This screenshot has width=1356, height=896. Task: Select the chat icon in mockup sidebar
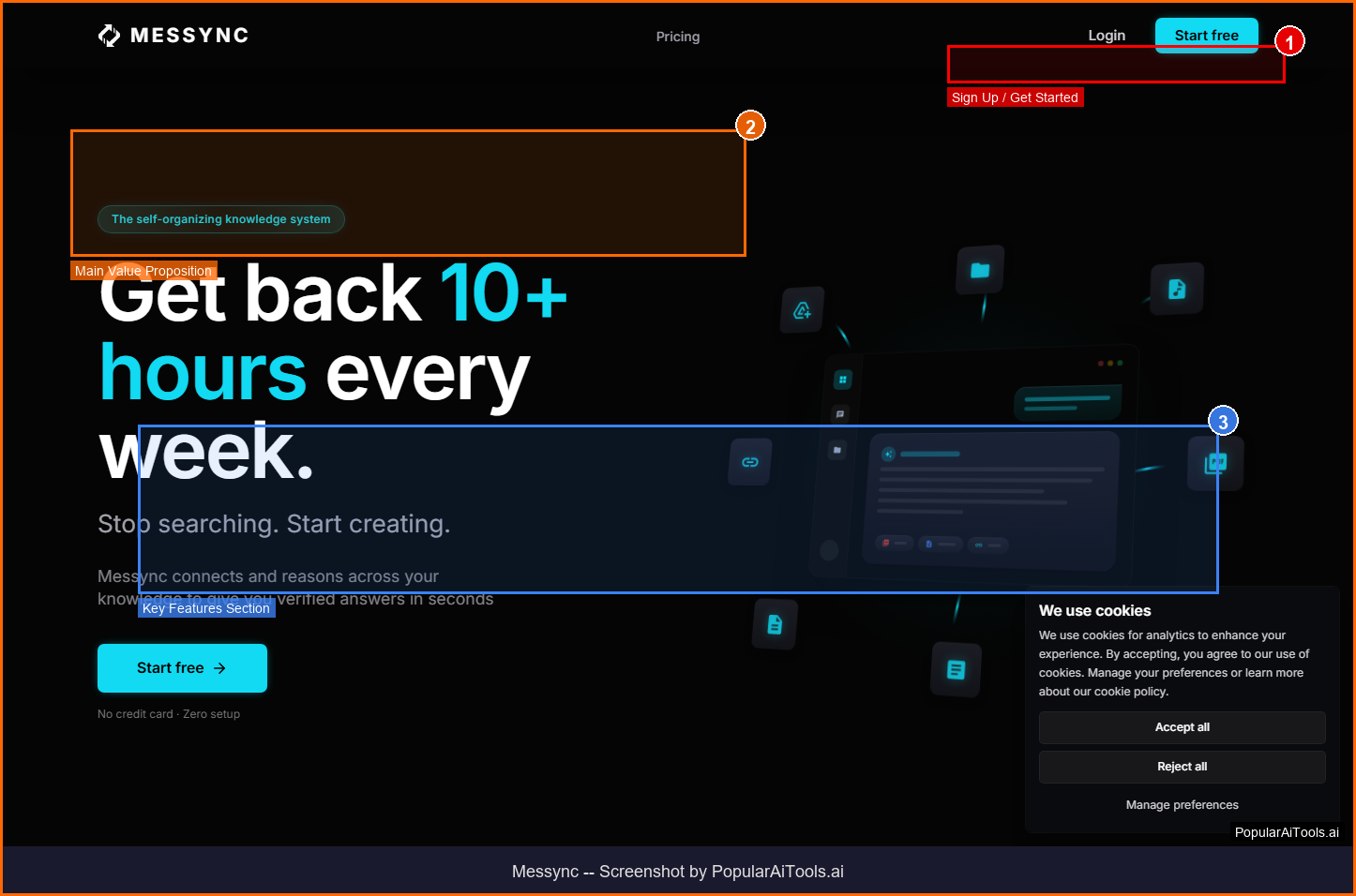pyautogui.click(x=839, y=413)
